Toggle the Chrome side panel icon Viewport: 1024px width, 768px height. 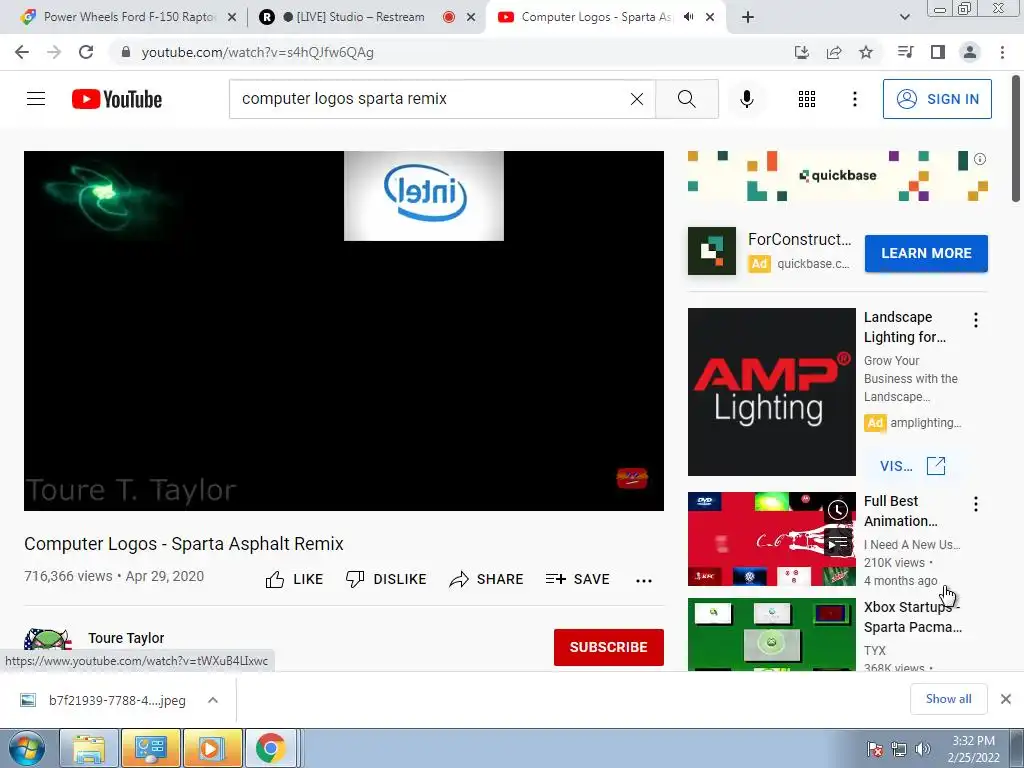click(x=938, y=52)
